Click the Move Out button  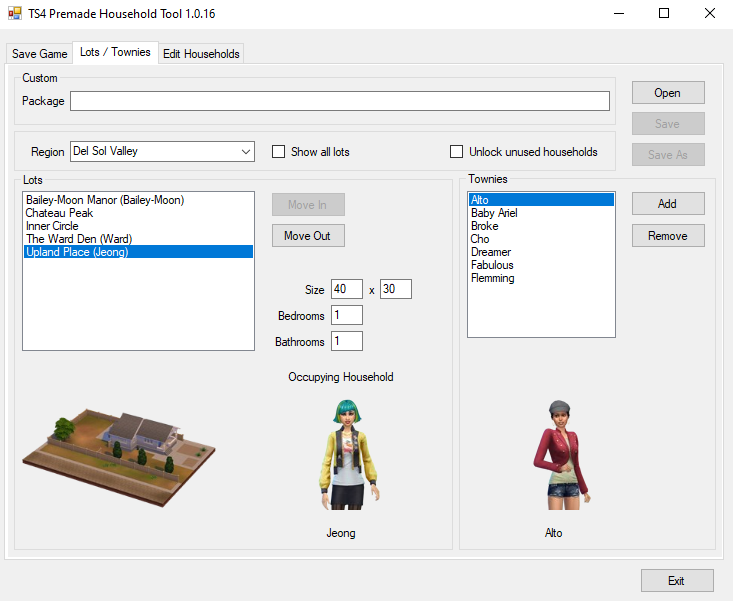tap(308, 236)
